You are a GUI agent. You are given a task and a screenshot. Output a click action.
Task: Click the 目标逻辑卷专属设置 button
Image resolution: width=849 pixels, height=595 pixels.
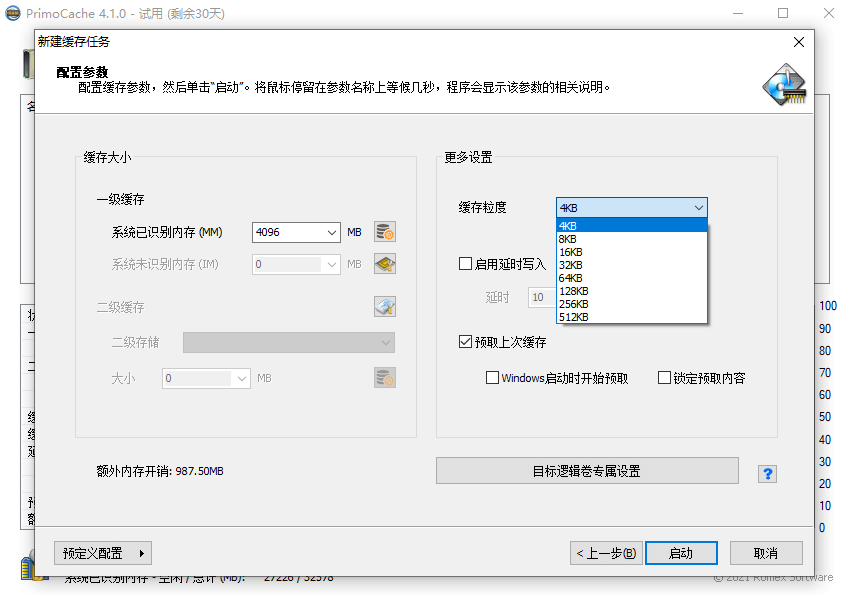[x=586, y=471]
